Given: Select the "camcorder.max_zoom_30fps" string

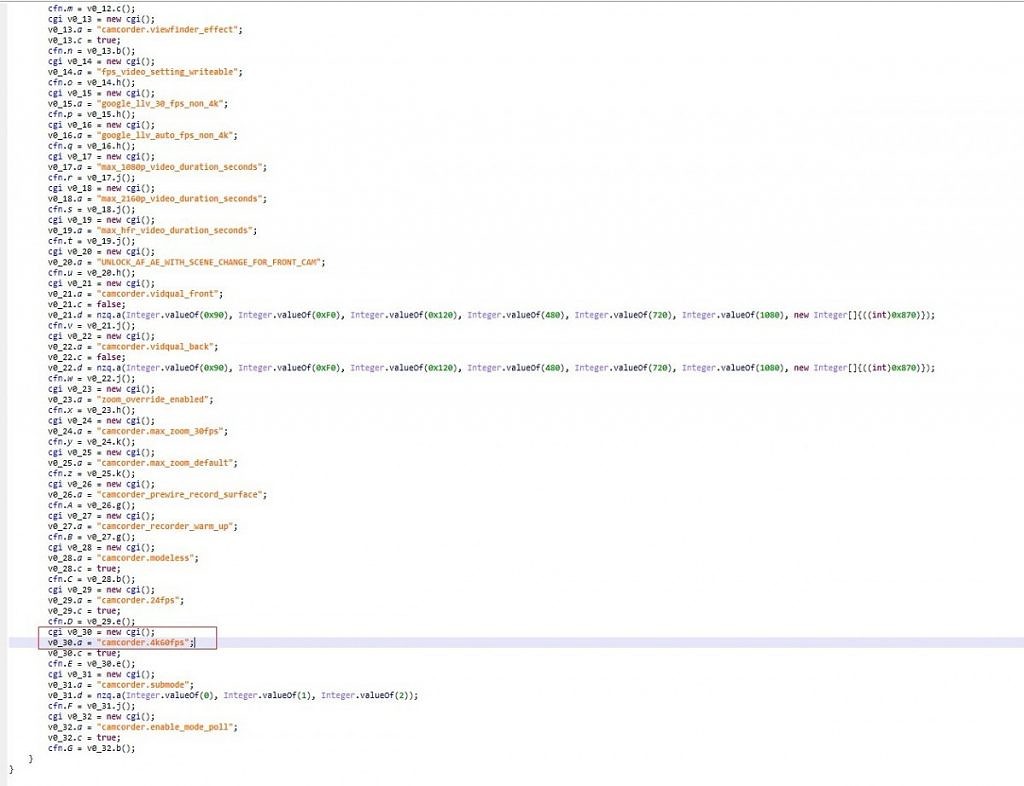Looking at the screenshot, I should [x=161, y=431].
